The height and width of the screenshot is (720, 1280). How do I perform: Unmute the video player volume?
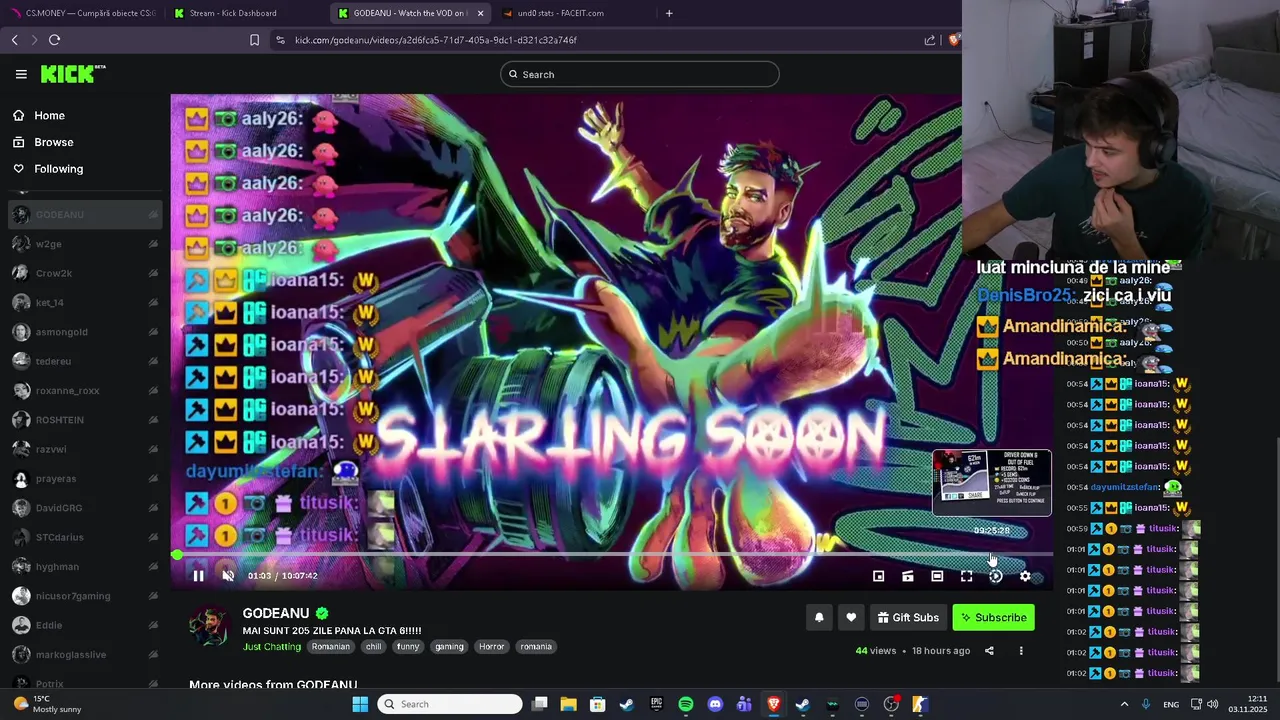pyautogui.click(x=228, y=576)
